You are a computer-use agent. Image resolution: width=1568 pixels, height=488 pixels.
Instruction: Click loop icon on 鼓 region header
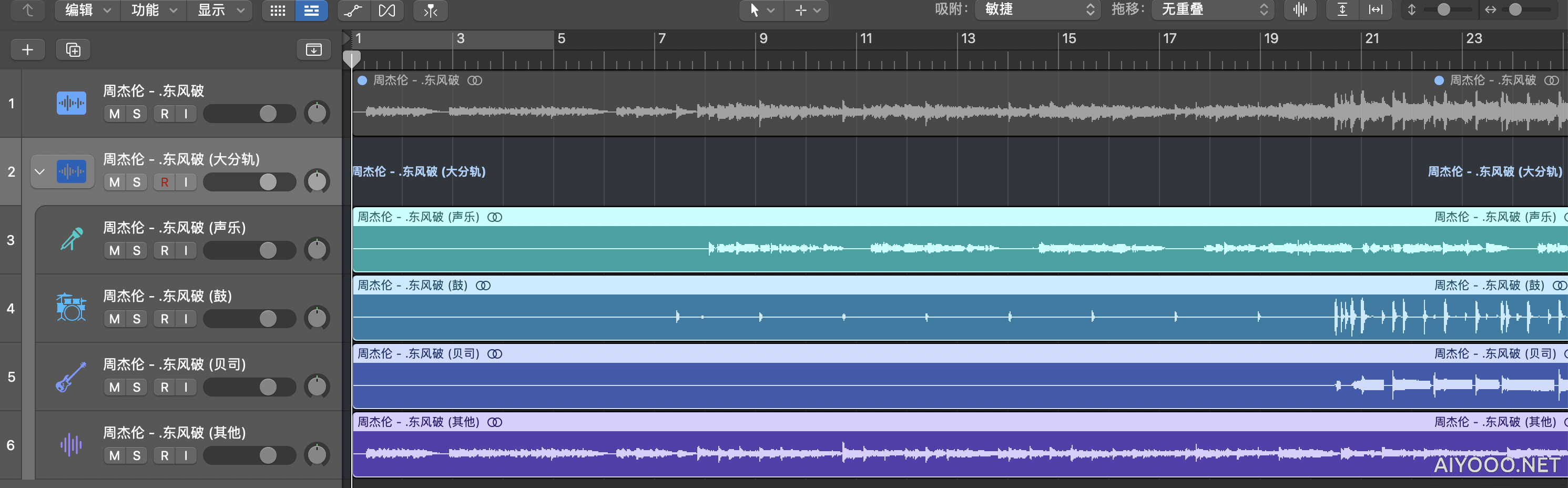click(x=483, y=286)
